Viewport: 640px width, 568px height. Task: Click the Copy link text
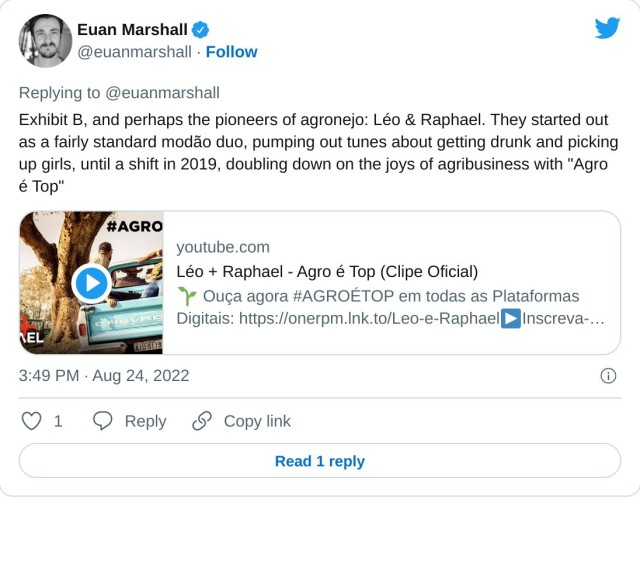tap(257, 421)
